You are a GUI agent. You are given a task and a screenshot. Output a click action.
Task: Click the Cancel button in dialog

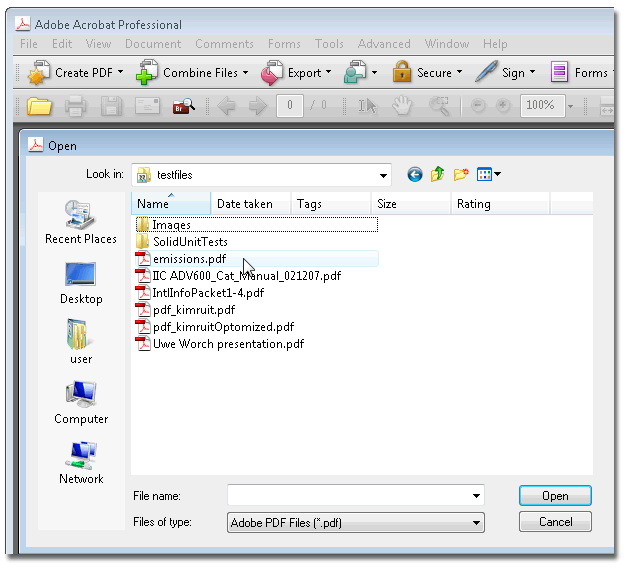(555, 522)
